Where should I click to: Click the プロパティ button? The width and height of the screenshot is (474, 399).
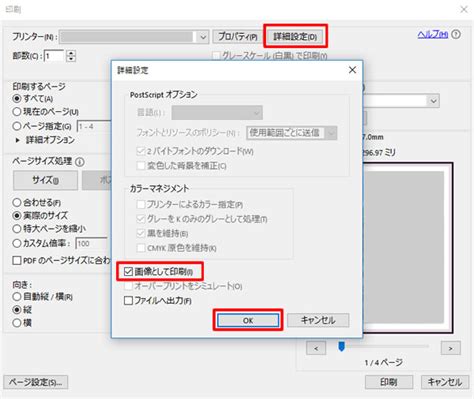point(238,37)
